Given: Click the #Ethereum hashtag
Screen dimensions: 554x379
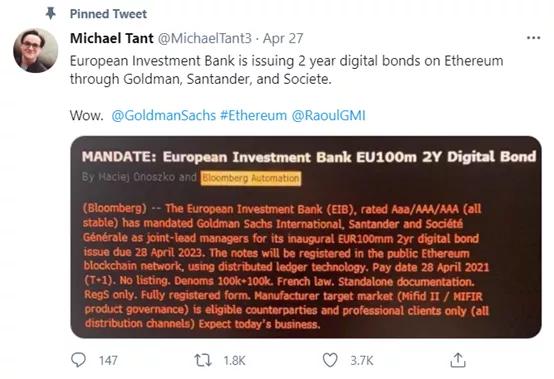Looking at the screenshot, I should tap(253, 116).
